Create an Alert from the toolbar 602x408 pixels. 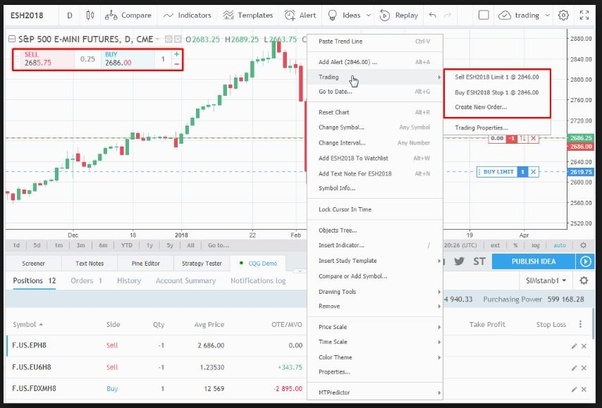300,15
